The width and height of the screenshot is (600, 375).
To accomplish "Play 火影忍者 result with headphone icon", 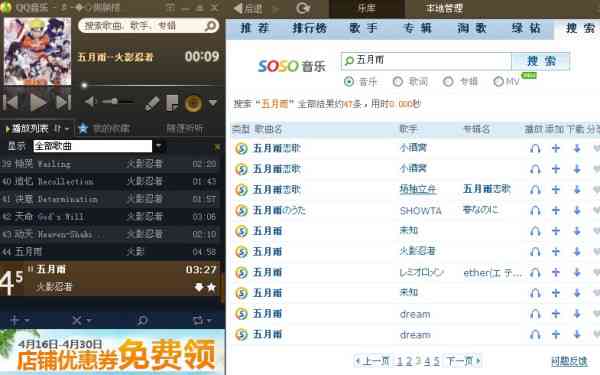I will click(x=535, y=252).
